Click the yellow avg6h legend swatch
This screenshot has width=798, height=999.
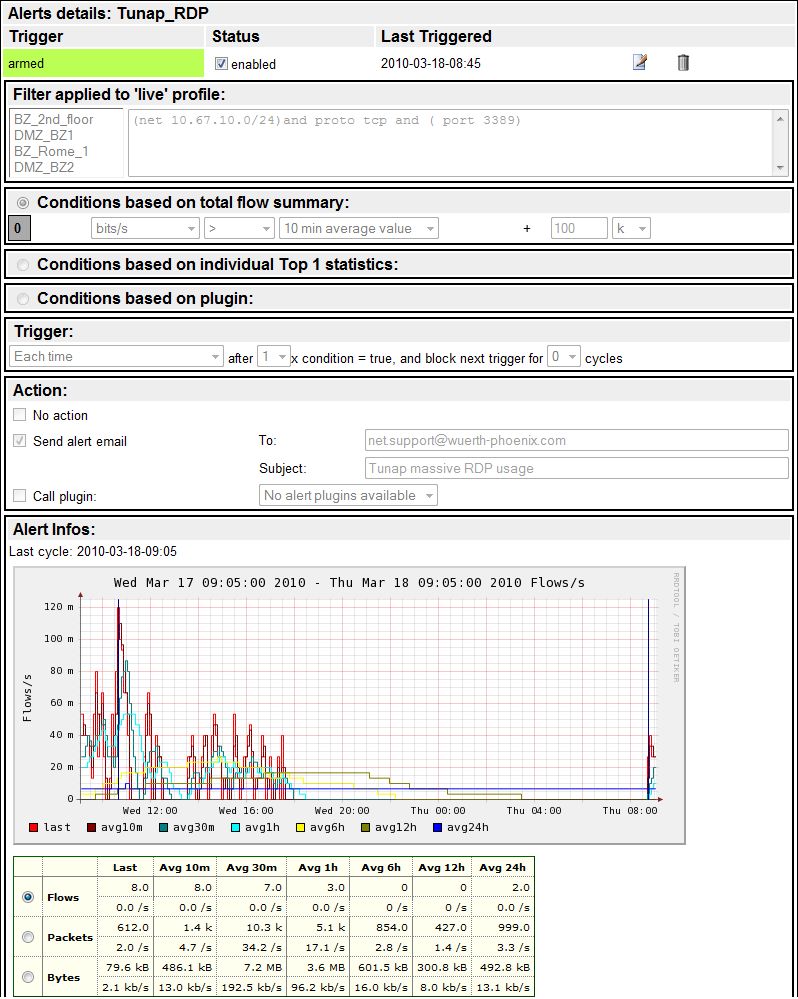(301, 828)
